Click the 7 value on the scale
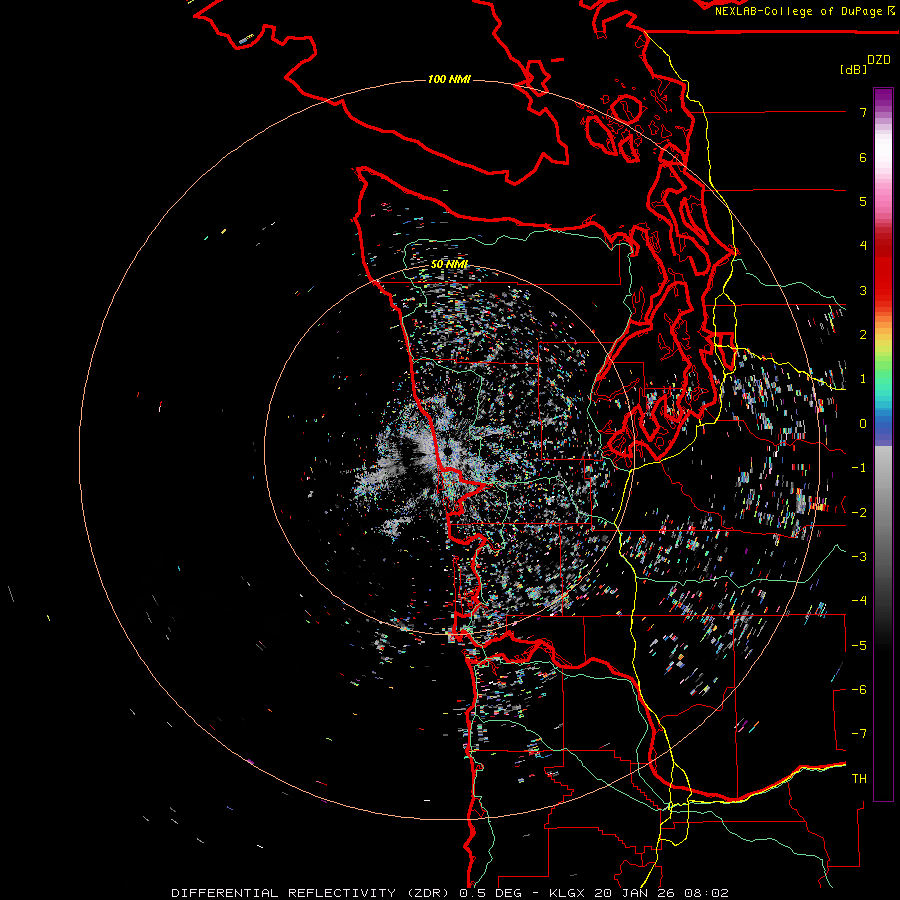The image size is (900, 900). coord(863,112)
